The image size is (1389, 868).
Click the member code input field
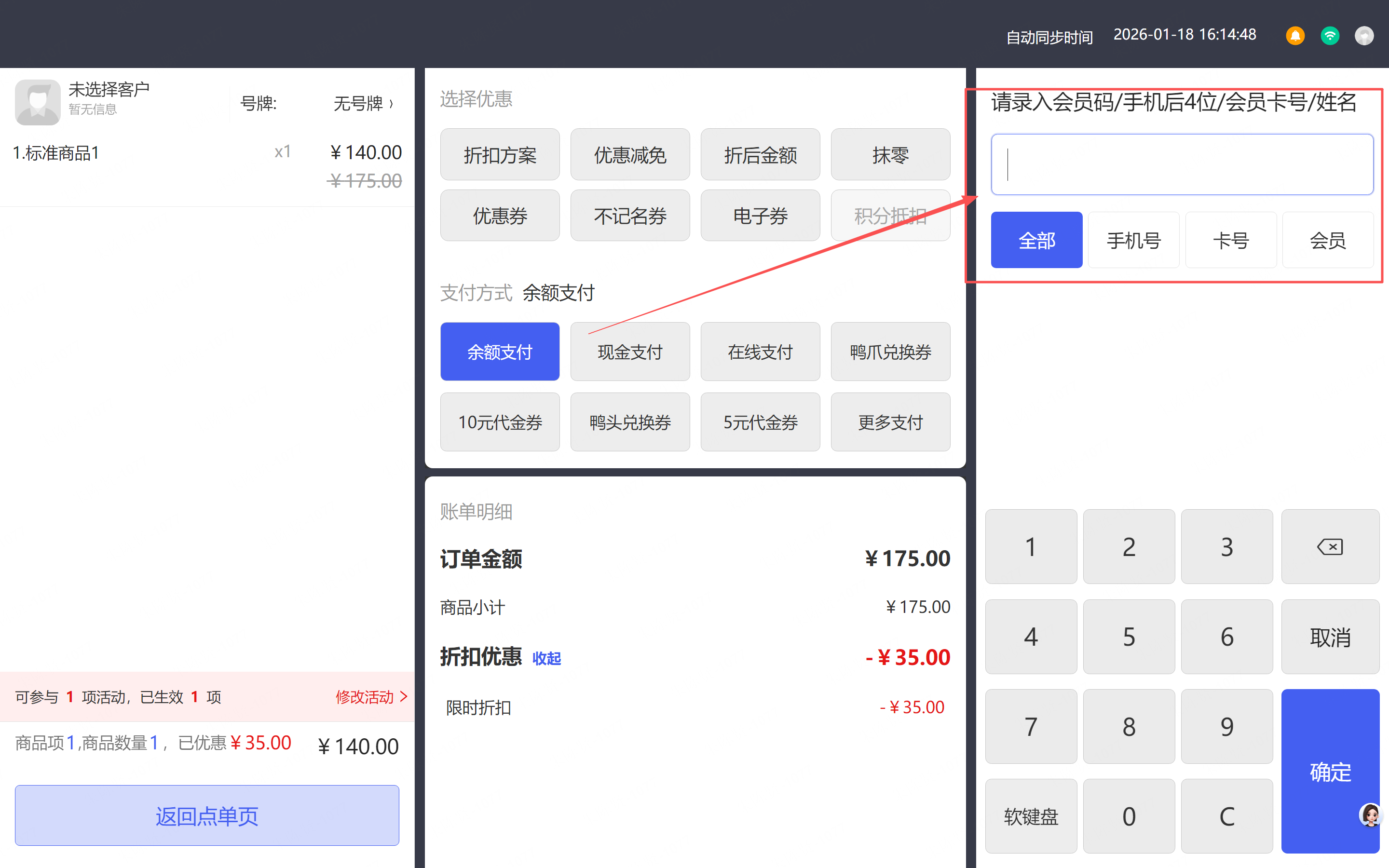pos(1182,165)
